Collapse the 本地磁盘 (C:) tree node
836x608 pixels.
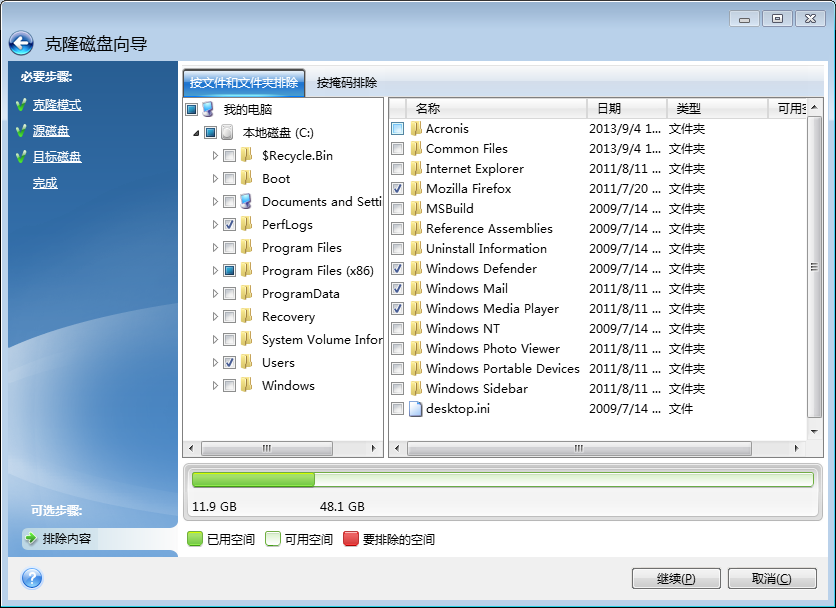click(x=196, y=133)
